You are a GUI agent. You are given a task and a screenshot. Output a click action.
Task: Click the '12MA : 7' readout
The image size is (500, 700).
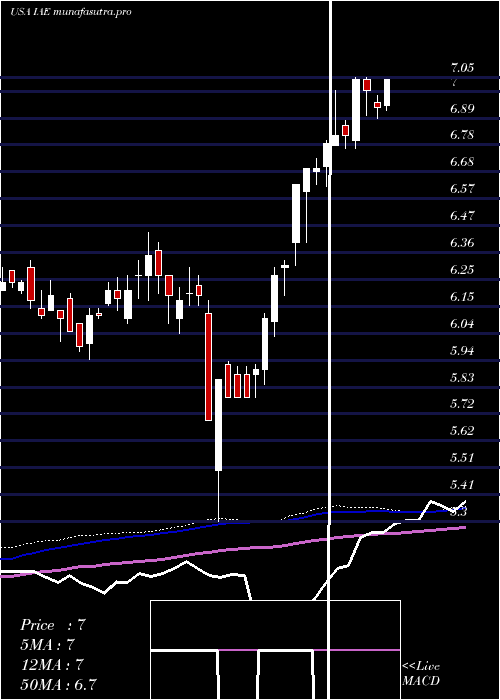53,665
